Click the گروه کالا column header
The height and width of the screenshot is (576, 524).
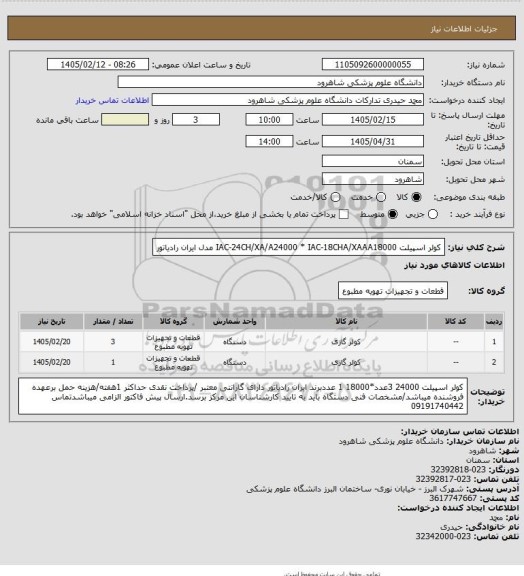(x=173, y=321)
